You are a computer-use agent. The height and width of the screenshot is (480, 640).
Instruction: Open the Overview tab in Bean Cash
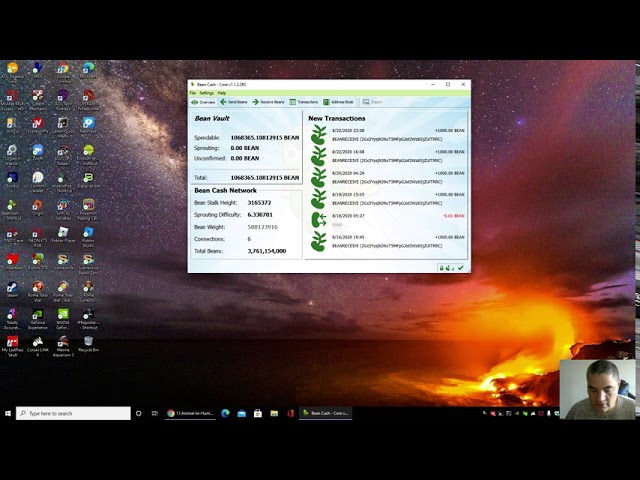203,102
